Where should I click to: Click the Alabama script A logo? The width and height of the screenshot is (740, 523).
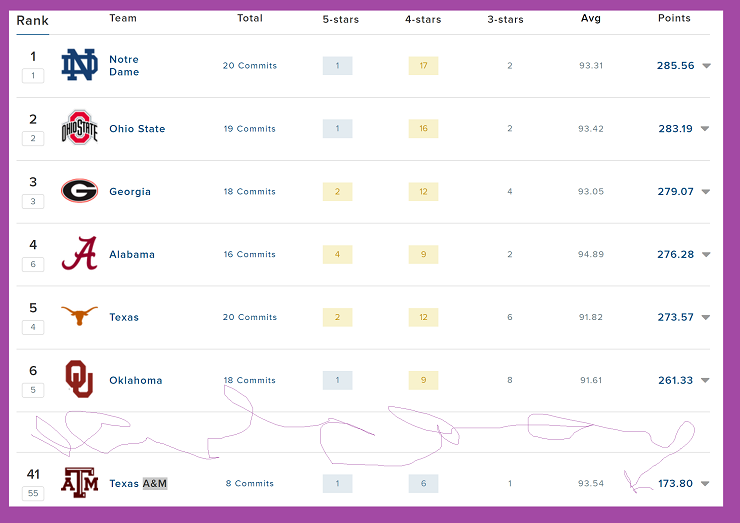coord(80,254)
